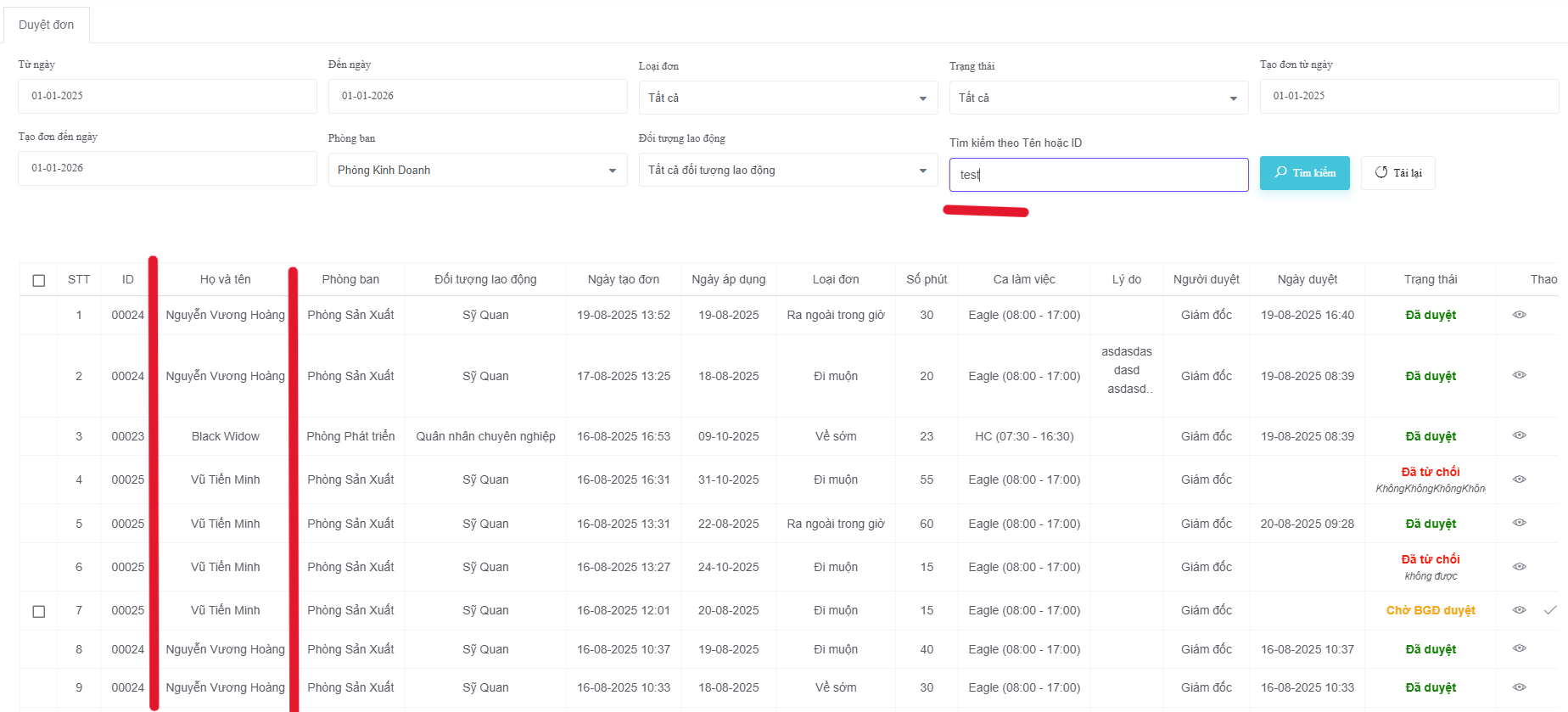Image resolution: width=1568 pixels, height=712 pixels.
Task: Switch to the Duyệt đơn tab
Action: [x=47, y=25]
